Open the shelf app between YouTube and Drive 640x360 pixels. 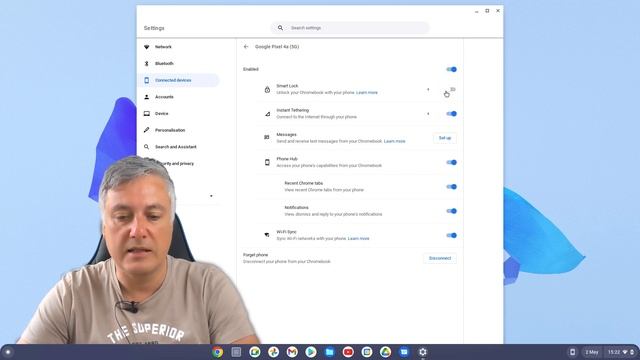367,352
